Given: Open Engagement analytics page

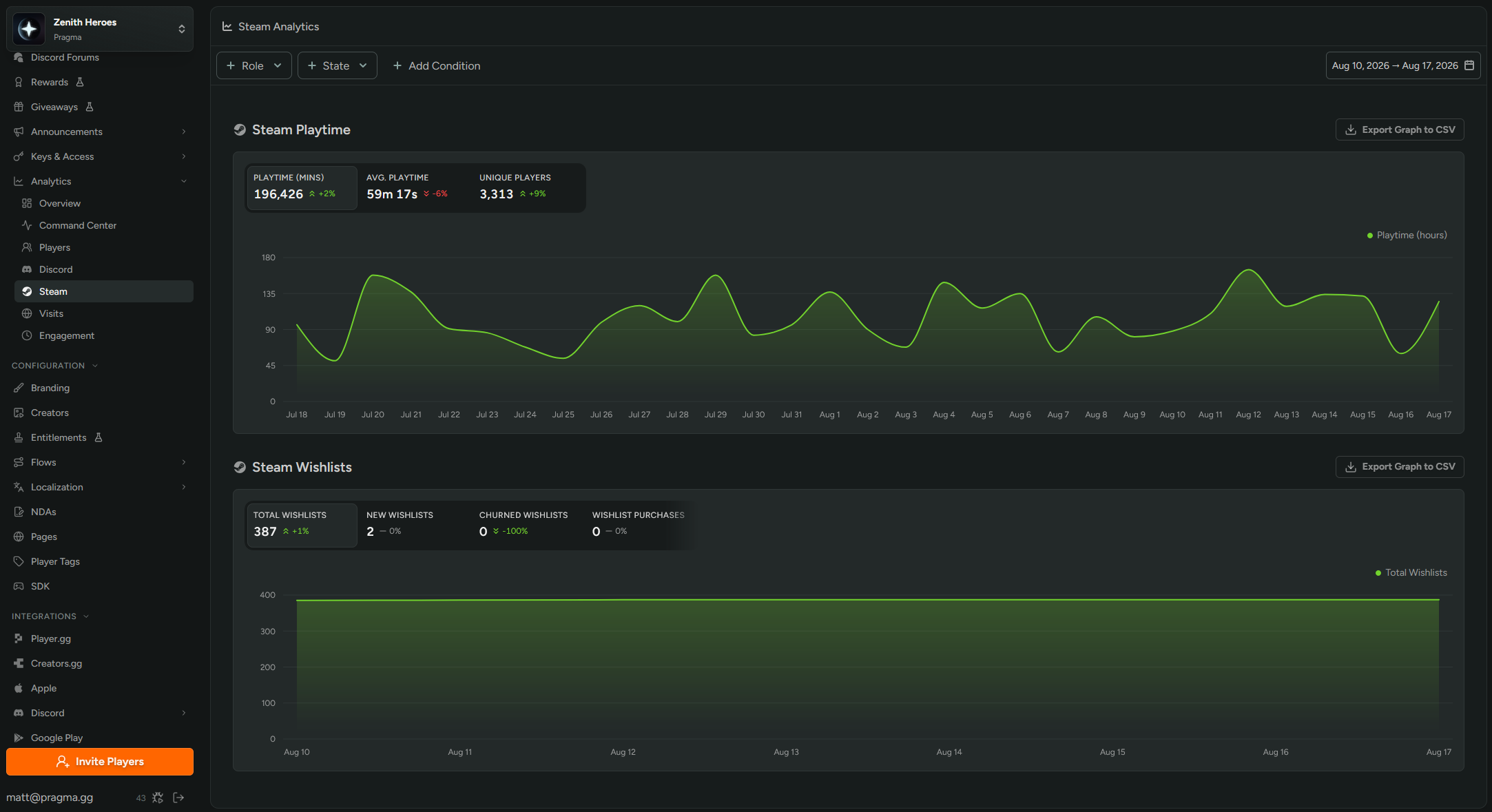Looking at the screenshot, I should [67, 335].
